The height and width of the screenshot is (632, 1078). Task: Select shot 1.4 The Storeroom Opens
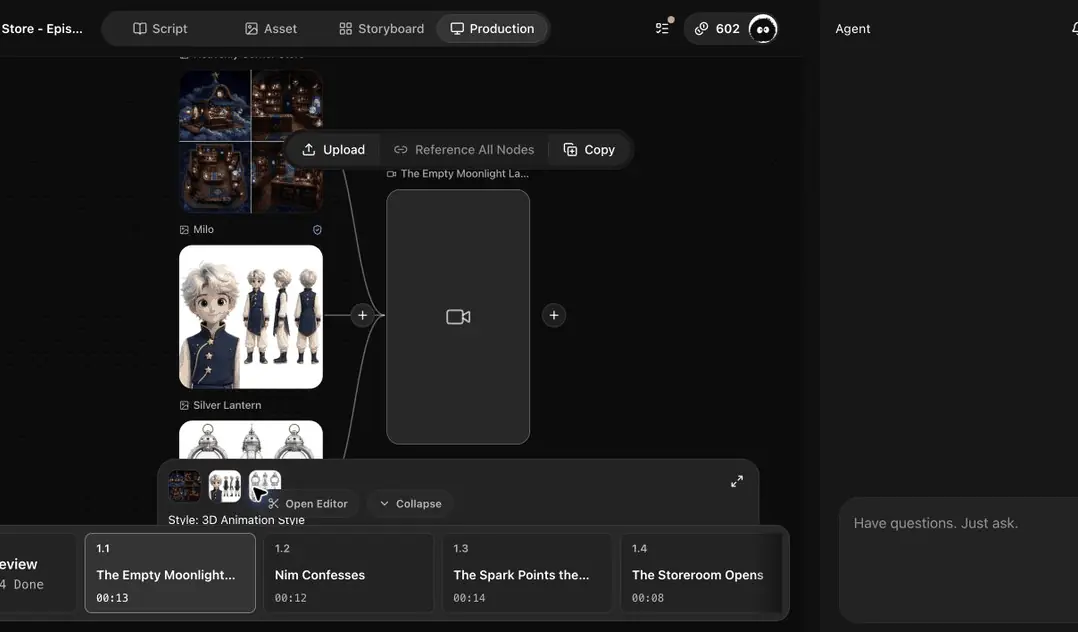[703, 573]
